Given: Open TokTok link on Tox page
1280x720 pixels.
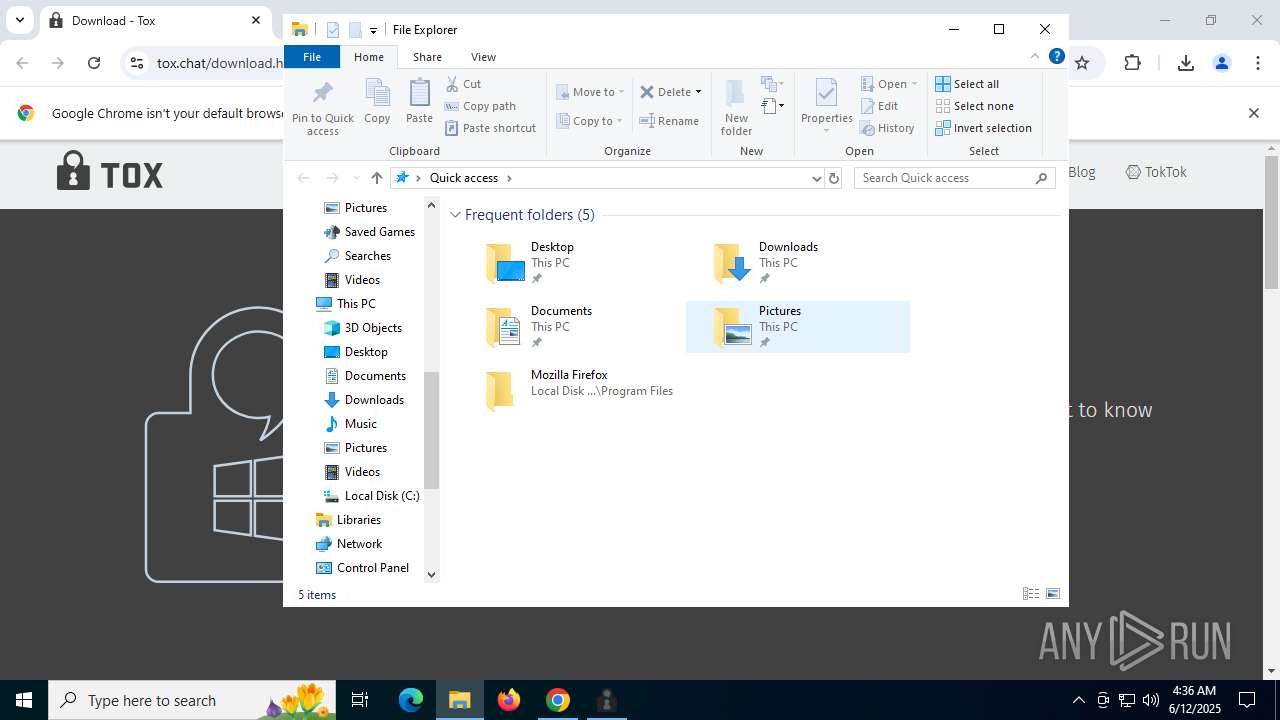Looking at the screenshot, I should tap(1156, 172).
